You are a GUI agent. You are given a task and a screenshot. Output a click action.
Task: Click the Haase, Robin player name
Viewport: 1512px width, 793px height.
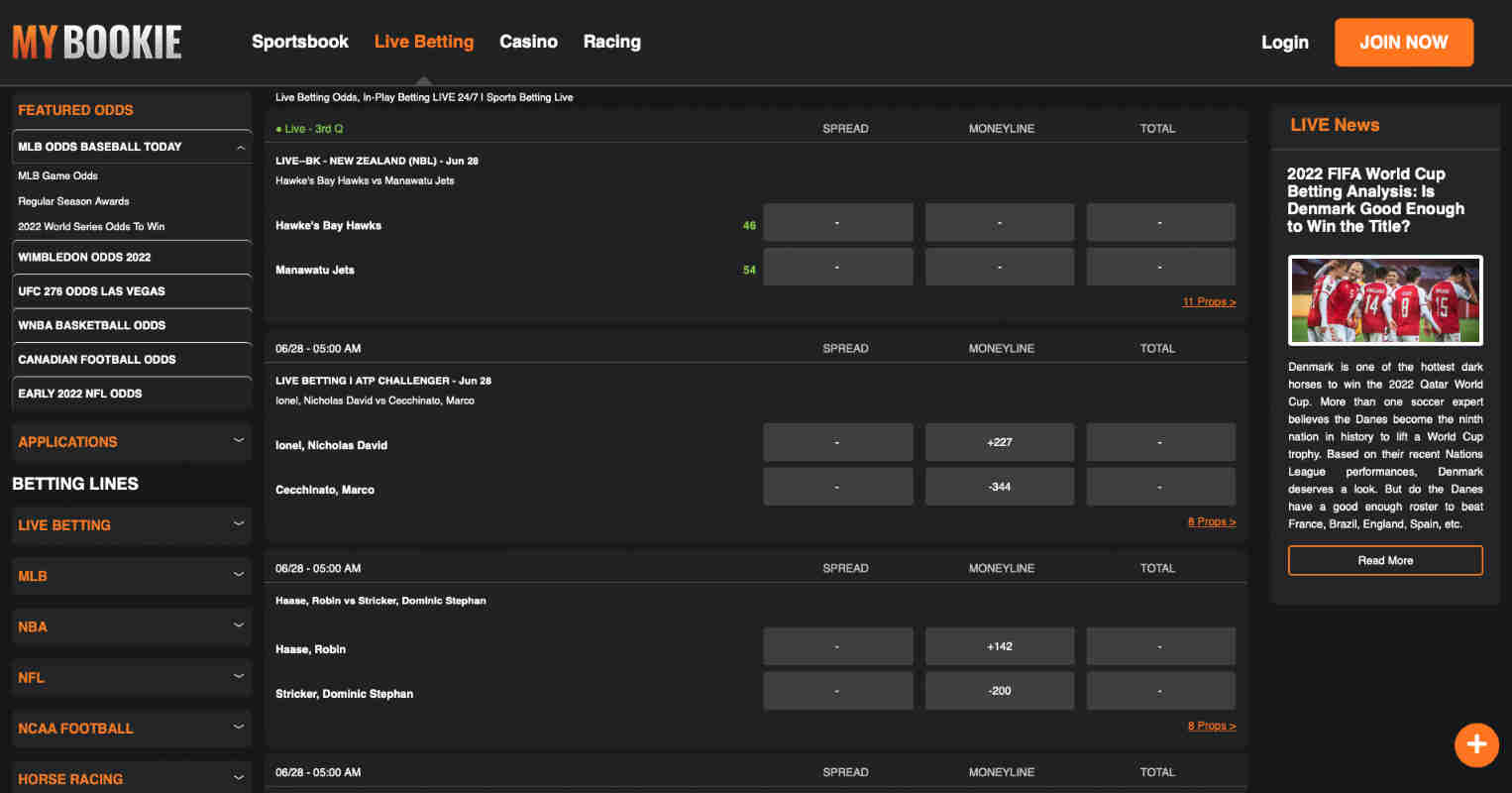pos(310,649)
